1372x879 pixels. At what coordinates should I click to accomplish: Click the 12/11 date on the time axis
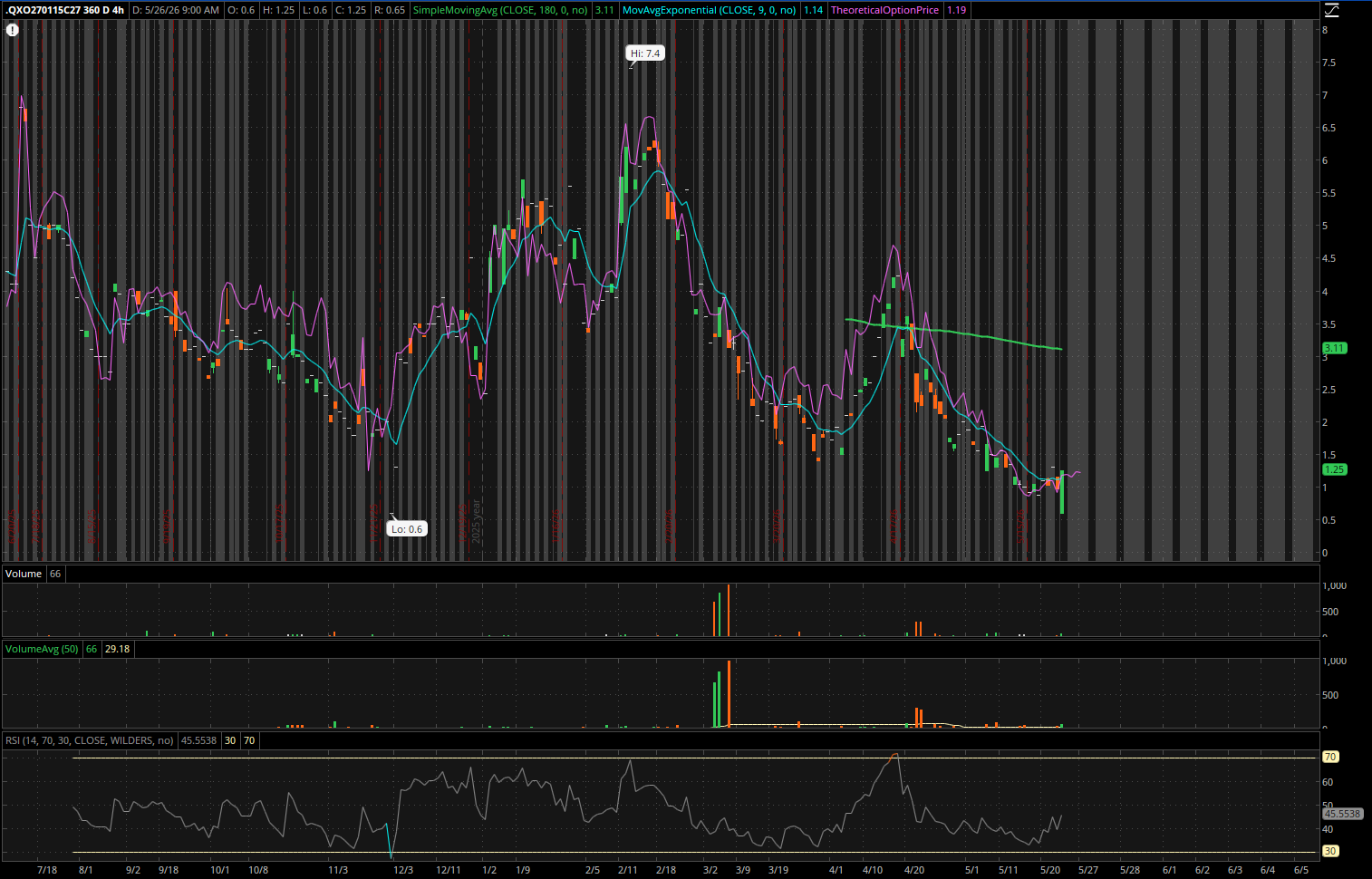[449, 870]
